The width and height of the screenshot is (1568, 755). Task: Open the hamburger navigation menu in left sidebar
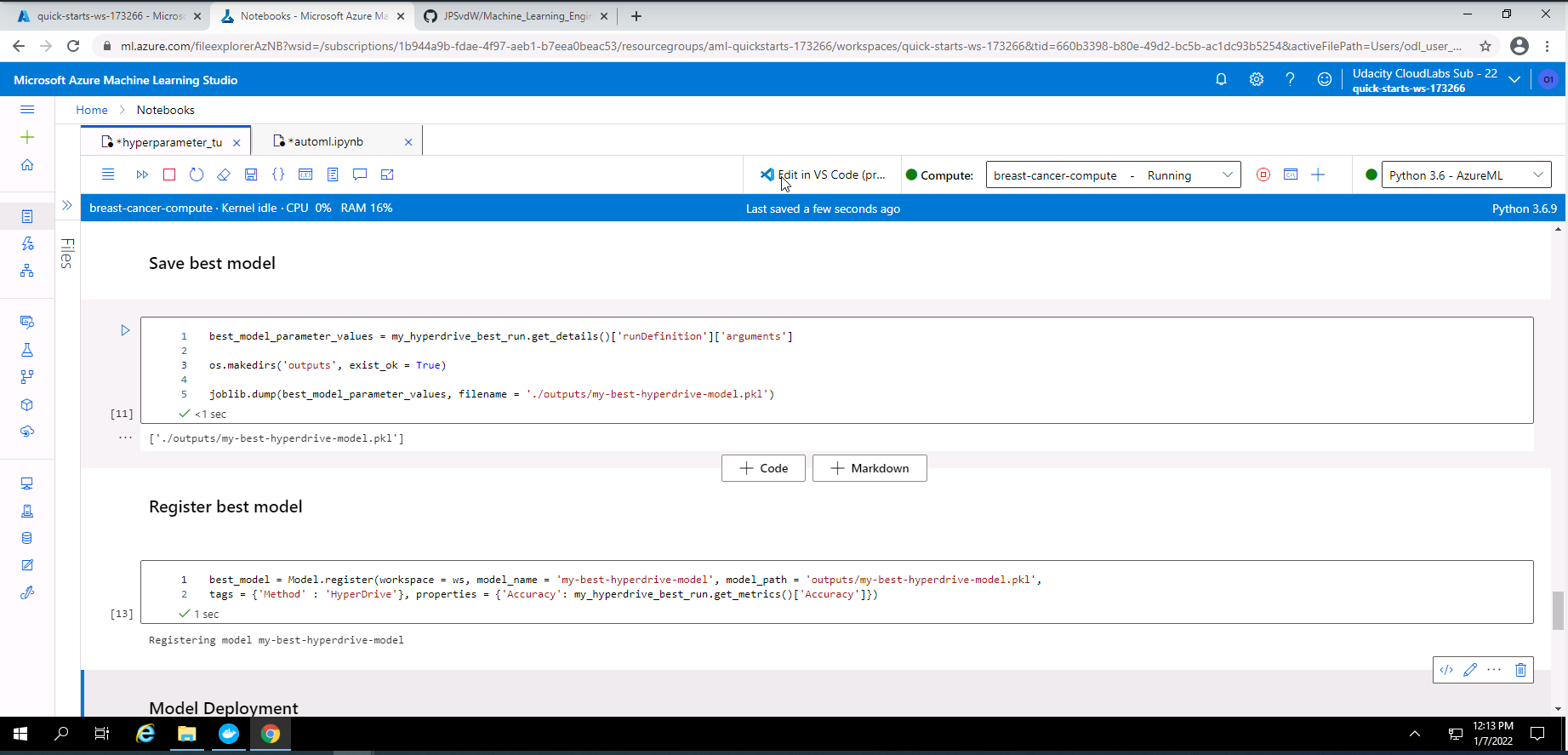[x=27, y=110]
